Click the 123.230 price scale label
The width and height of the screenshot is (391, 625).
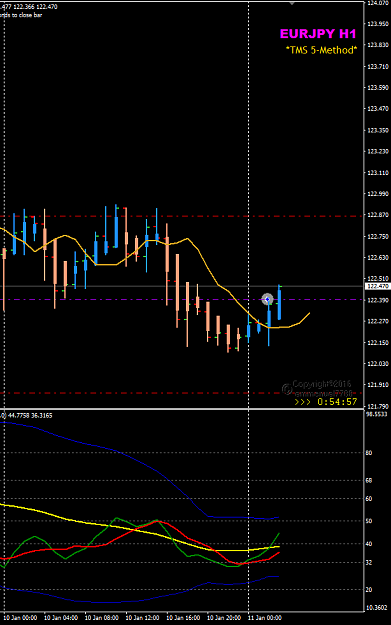click(x=377, y=151)
